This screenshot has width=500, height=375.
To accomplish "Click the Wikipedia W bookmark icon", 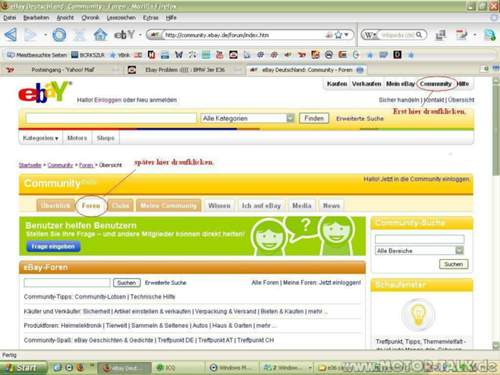I will pyautogui.click(x=179, y=55).
